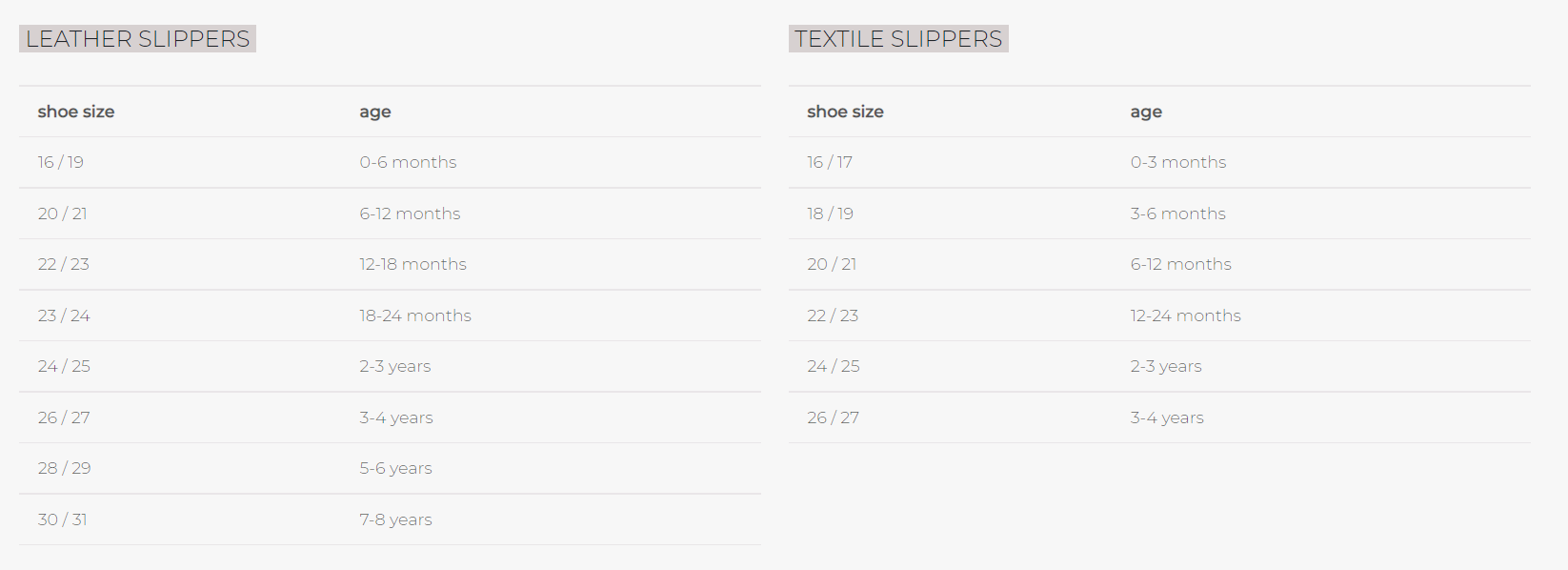Image resolution: width=1568 pixels, height=570 pixels.
Task: Select leather shoe size 28 / 29
Action: 65,468
